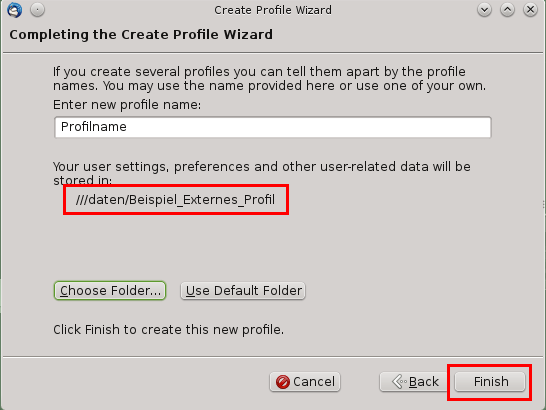Click the Use Default Folder button
The image size is (546, 410).
click(243, 291)
